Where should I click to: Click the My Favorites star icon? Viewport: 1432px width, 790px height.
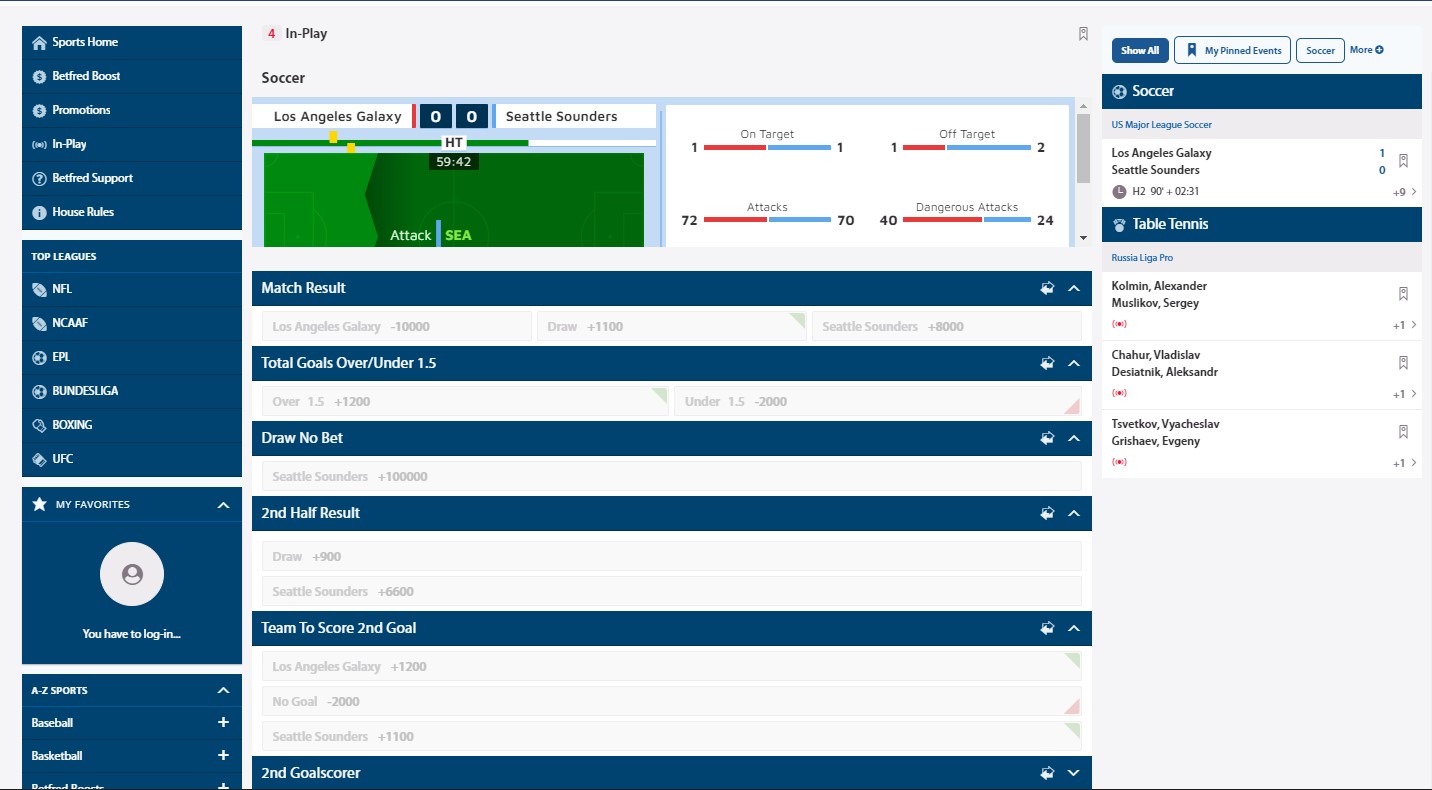pos(39,504)
